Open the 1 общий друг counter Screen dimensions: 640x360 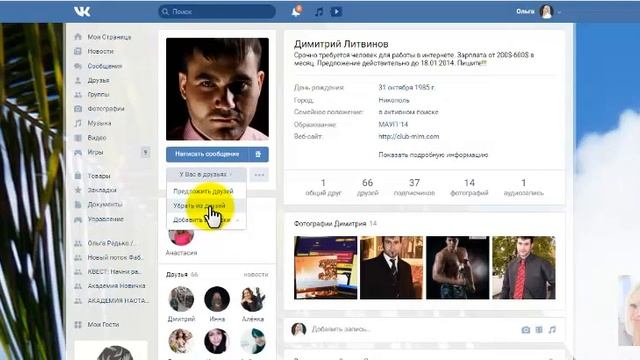(323, 187)
